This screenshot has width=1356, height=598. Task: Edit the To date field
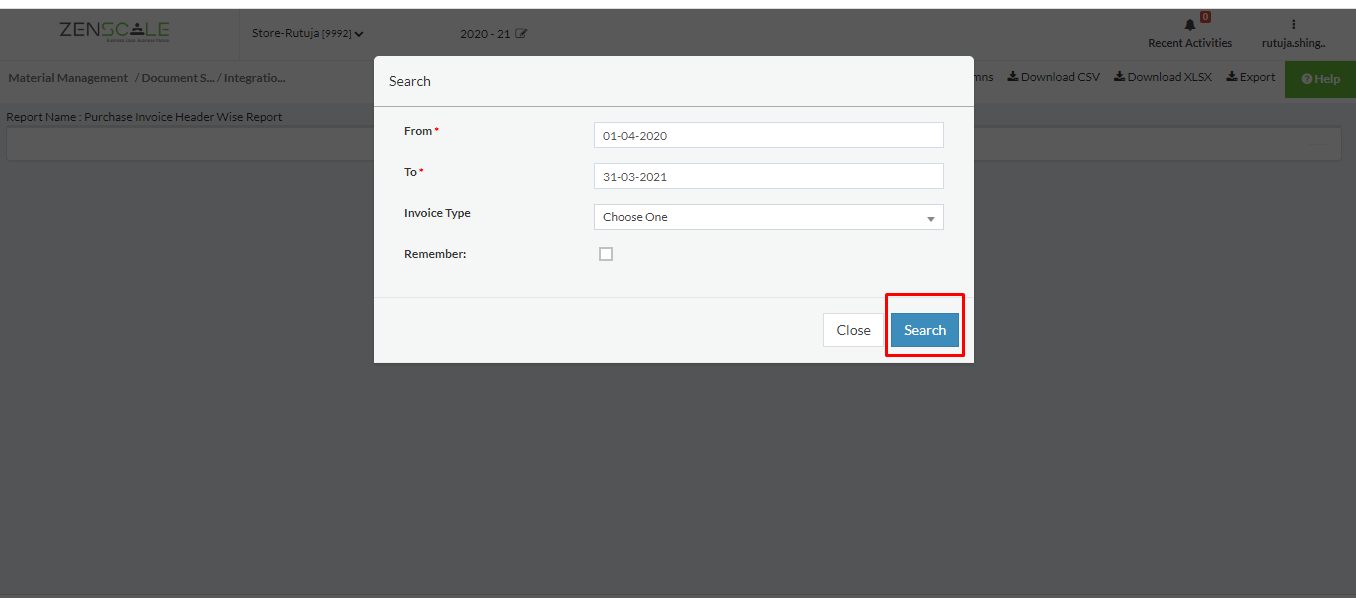click(768, 176)
